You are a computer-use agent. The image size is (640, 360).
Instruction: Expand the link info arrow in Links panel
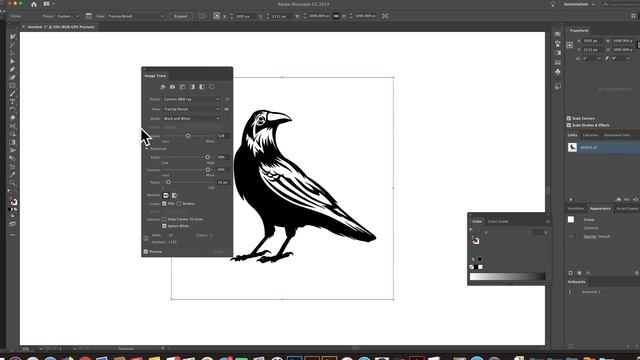[x=571, y=199]
